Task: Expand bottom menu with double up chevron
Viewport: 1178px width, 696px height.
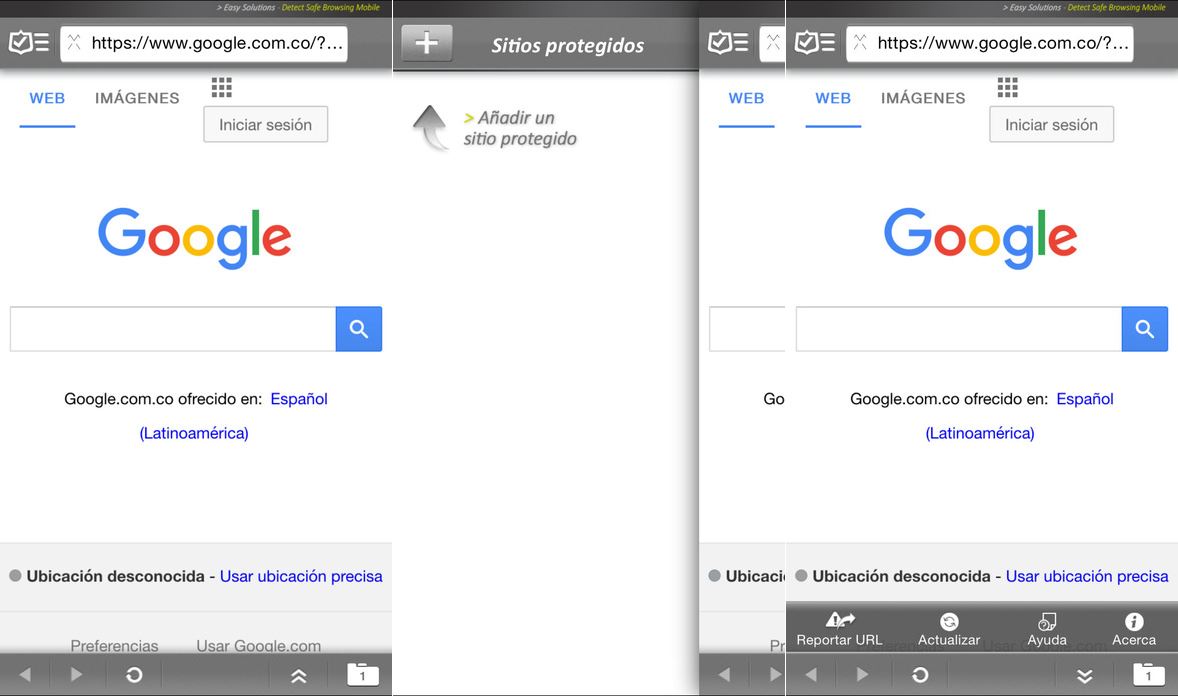Action: coord(298,676)
